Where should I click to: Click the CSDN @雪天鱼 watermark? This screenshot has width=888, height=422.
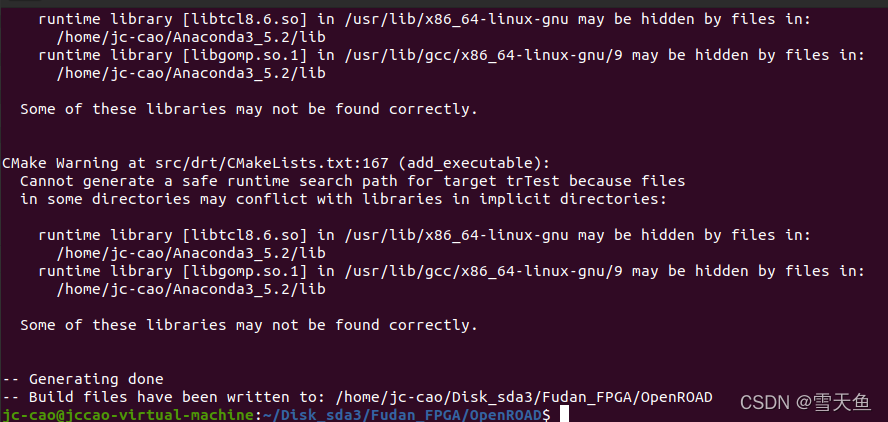(x=805, y=402)
